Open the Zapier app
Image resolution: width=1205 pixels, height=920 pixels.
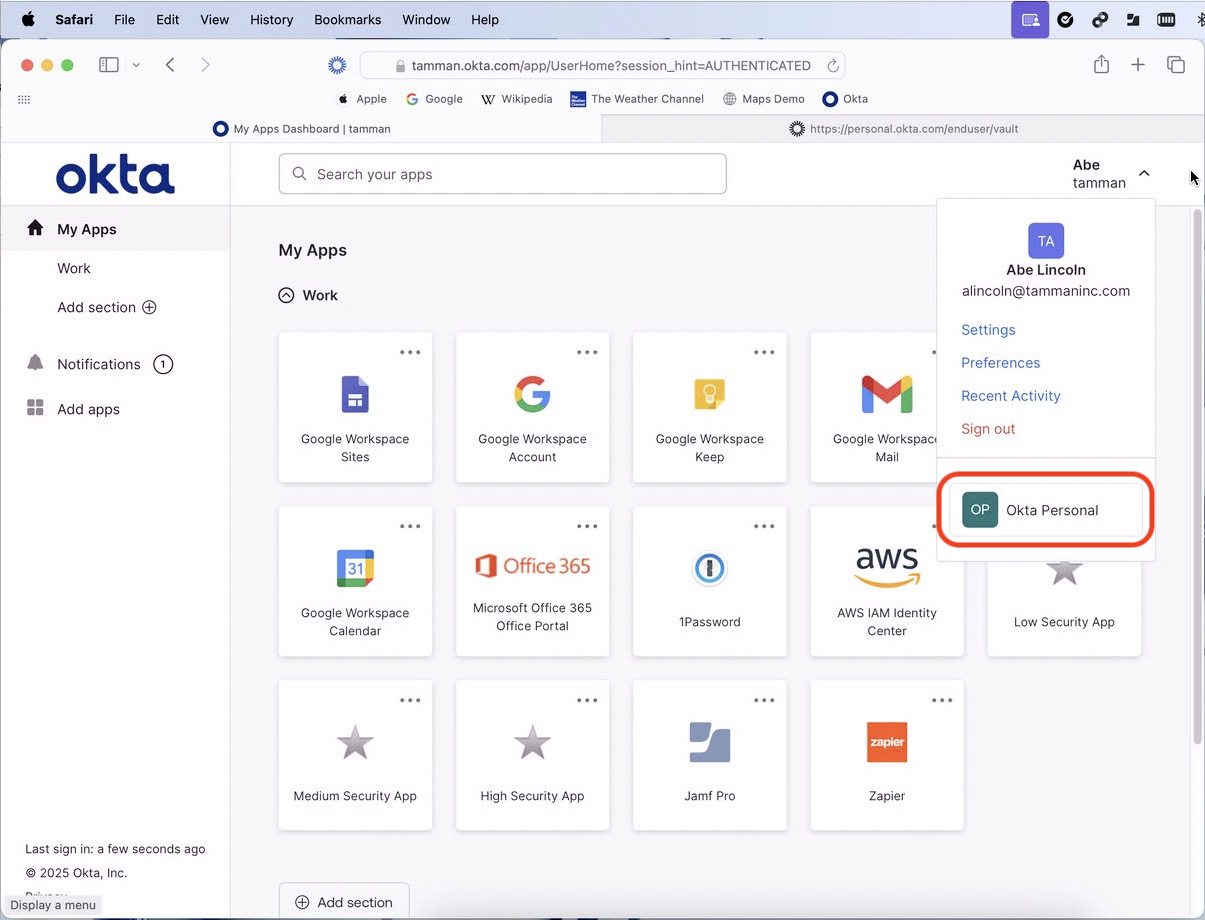coord(887,755)
